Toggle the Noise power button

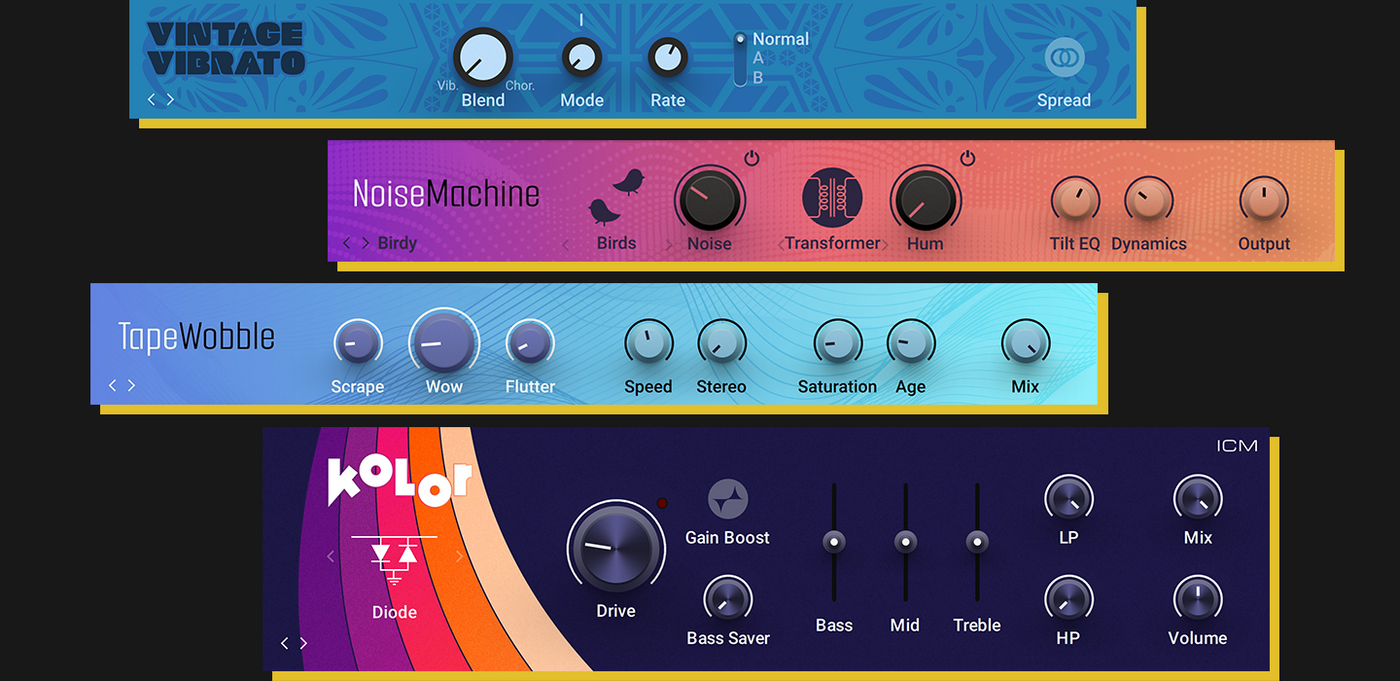click(x=751, y=158)
